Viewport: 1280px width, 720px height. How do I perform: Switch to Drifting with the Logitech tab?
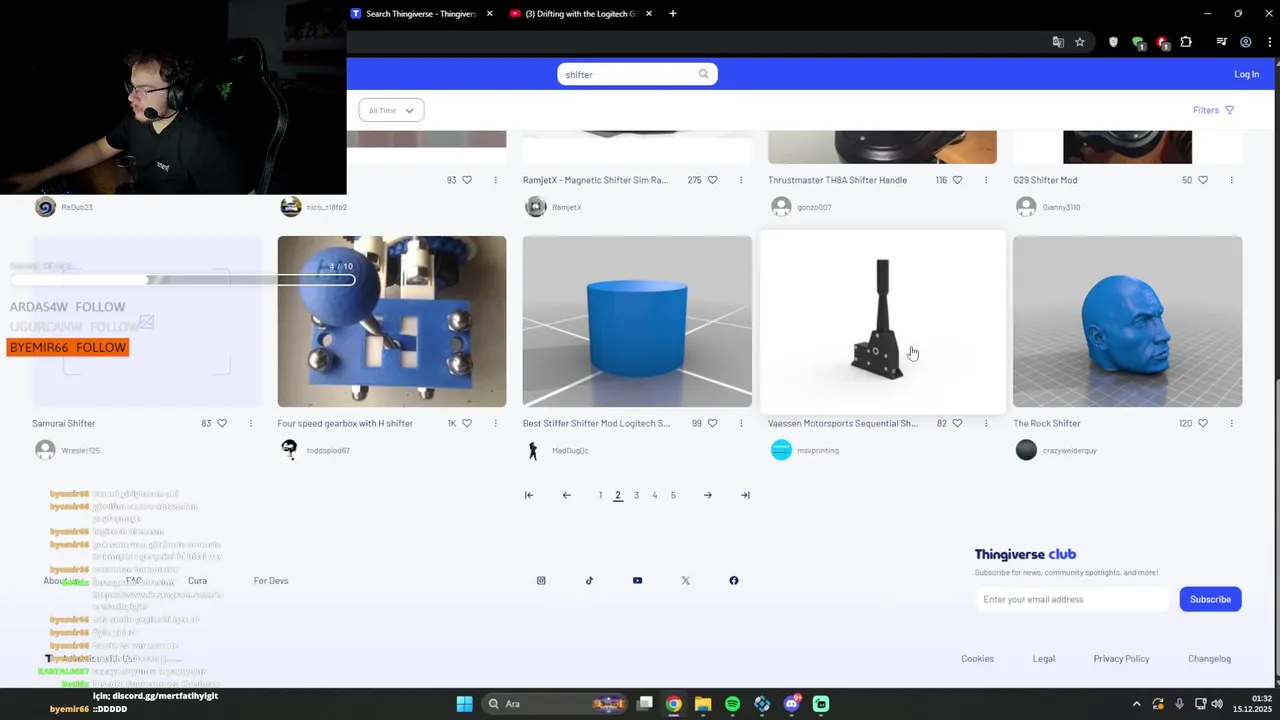(581, 14)
